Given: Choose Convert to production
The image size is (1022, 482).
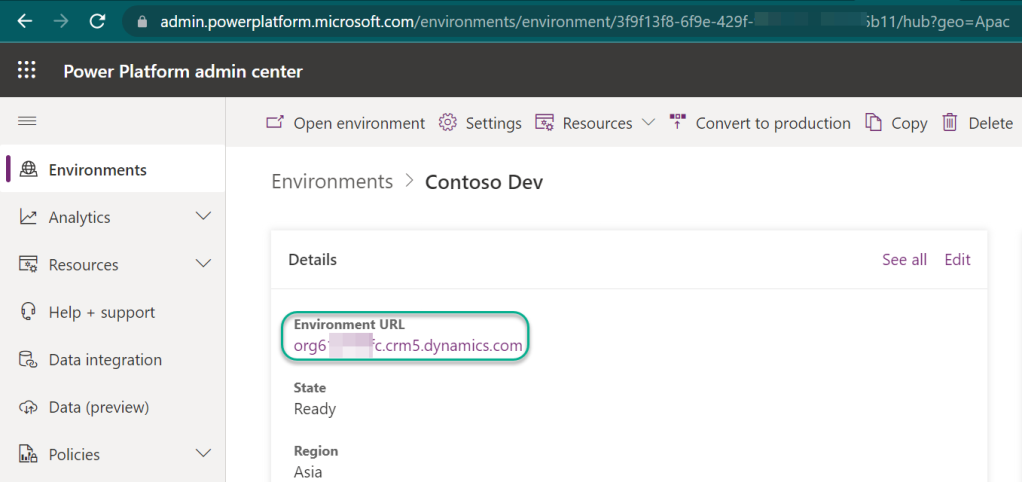Looking at the screenshot, I should [x=773, y=123].
